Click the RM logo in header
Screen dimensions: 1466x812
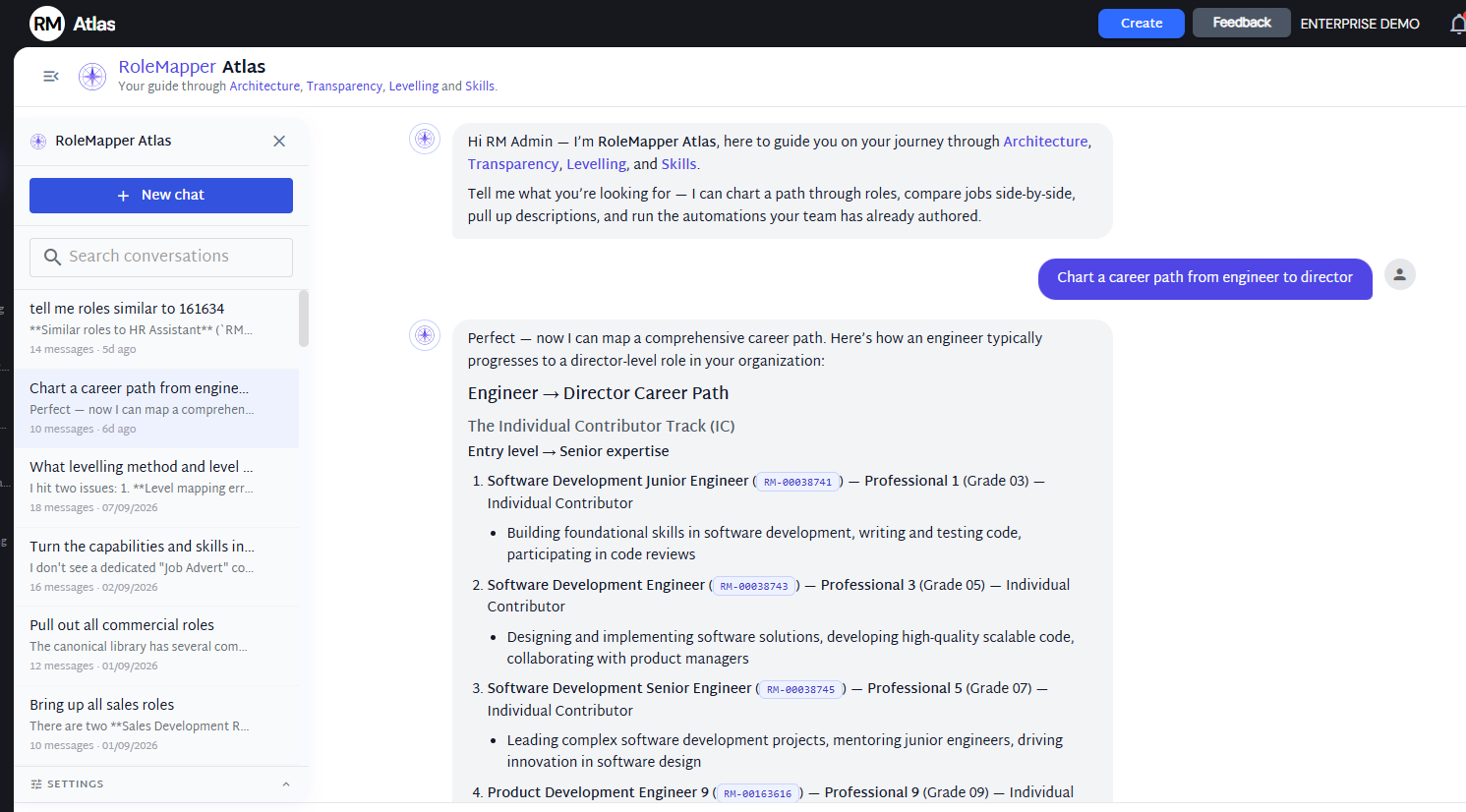pos(47,24)
